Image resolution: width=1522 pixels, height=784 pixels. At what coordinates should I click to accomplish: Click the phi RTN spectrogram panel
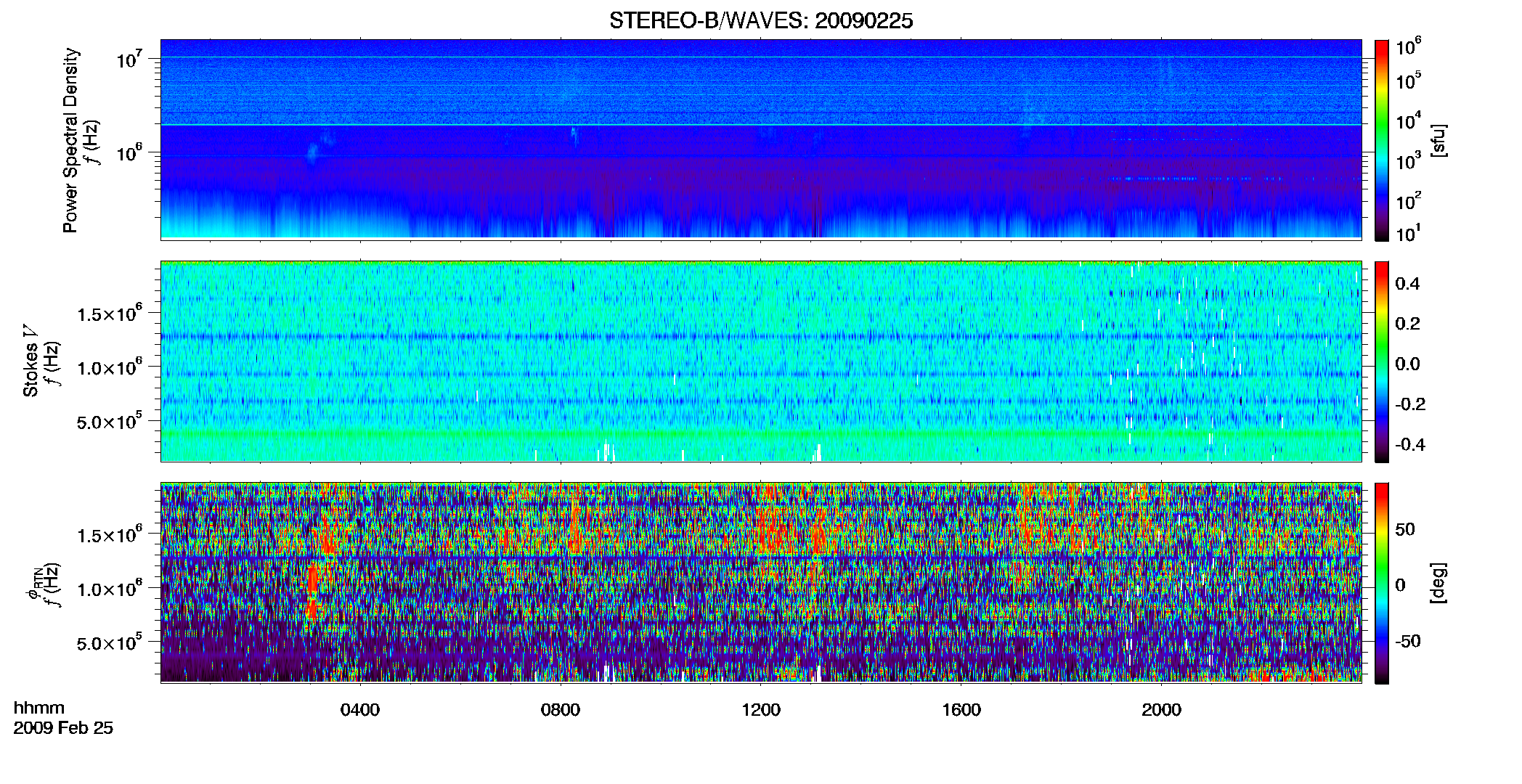pos(761,583)
